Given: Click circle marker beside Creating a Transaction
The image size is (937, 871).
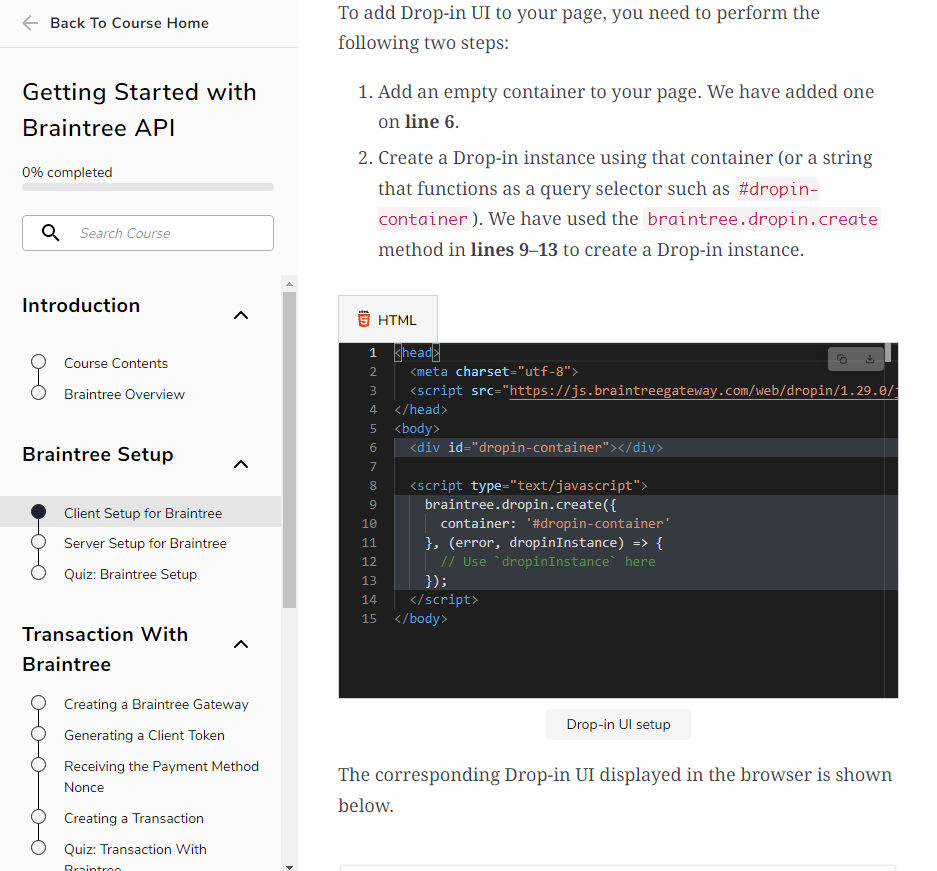Looking at the screenshot, I should [39, 817].
